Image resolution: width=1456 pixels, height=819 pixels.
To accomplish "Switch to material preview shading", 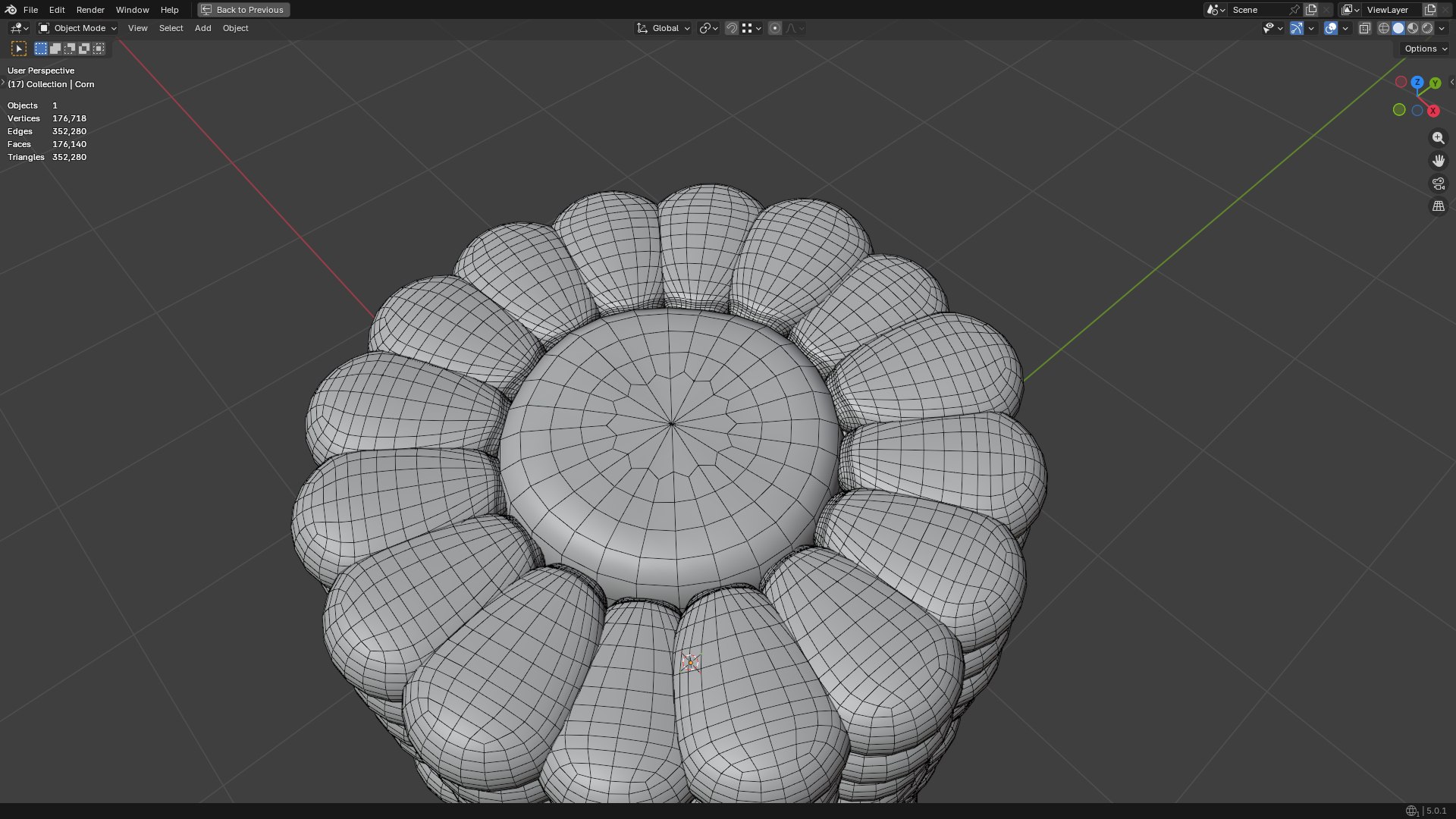I will coord(1413,28).
